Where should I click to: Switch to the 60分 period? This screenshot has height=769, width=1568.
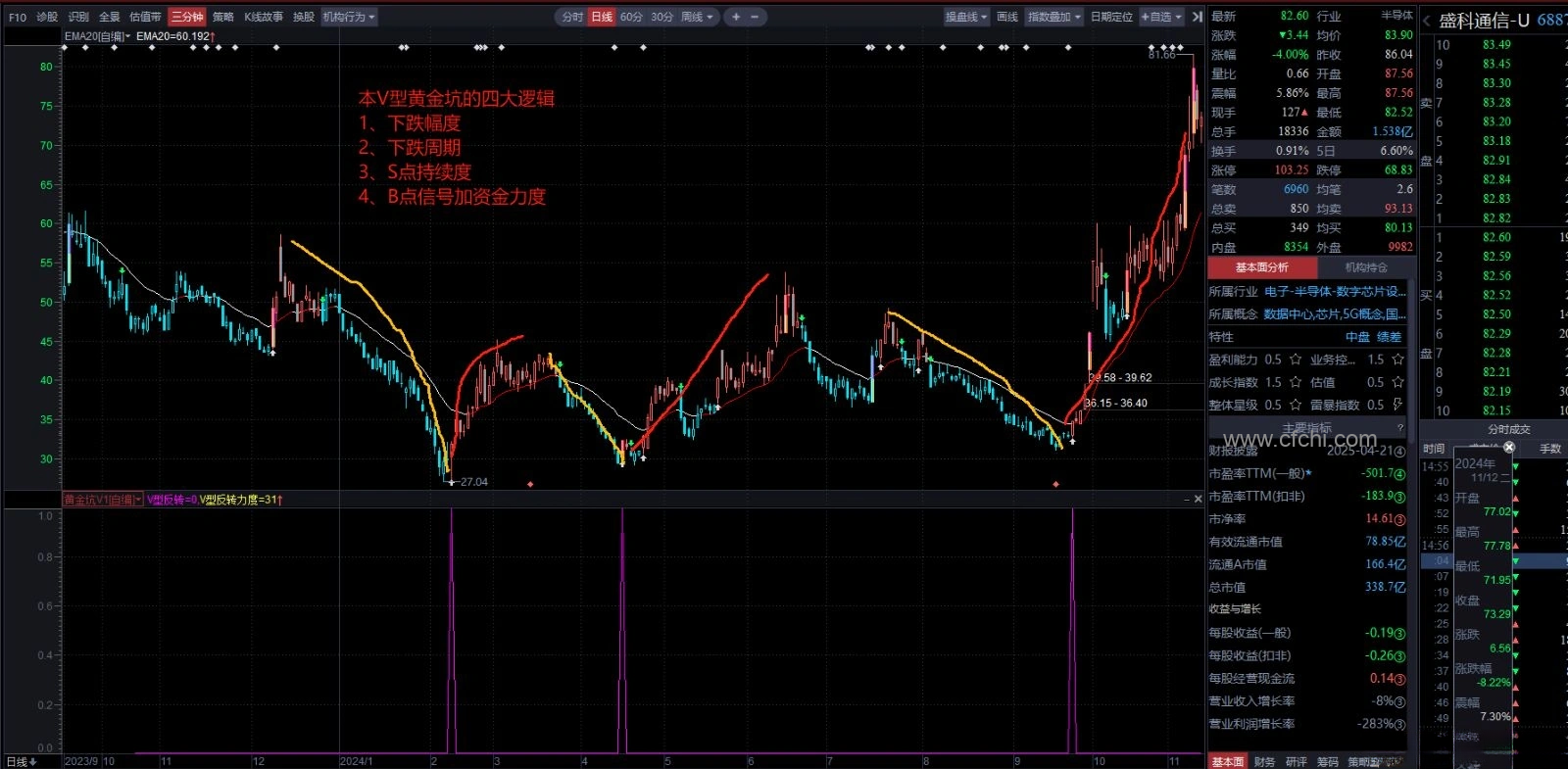(632, 17)
